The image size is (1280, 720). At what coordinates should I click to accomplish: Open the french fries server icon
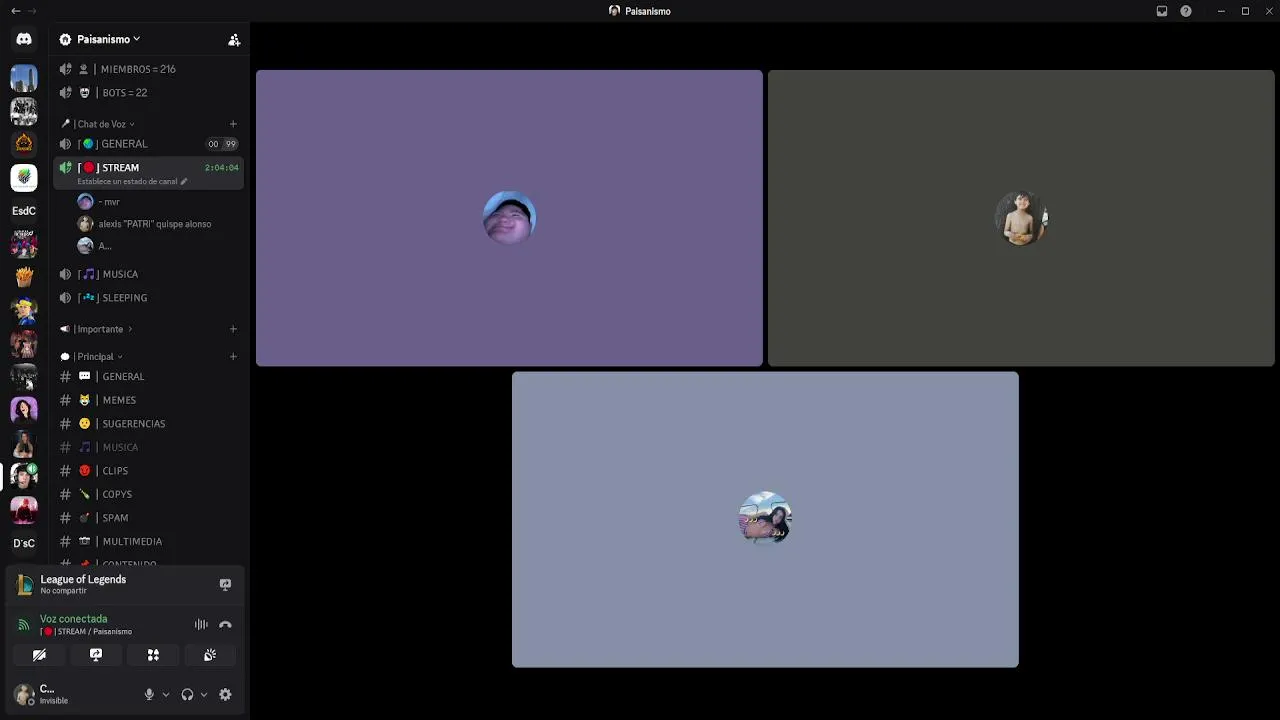[x=24, y=277]
